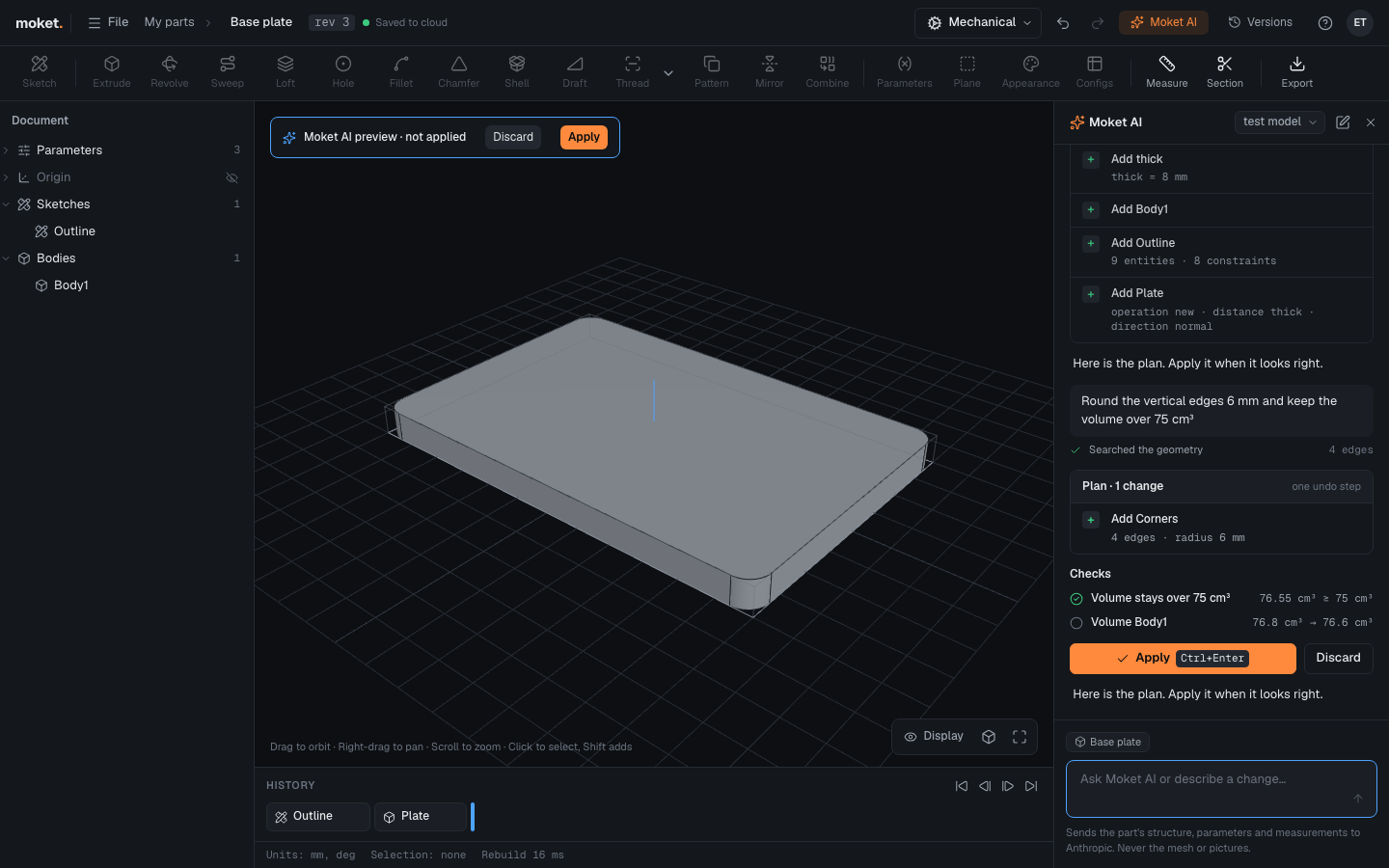Select the Plate step in history

point(421,817)
